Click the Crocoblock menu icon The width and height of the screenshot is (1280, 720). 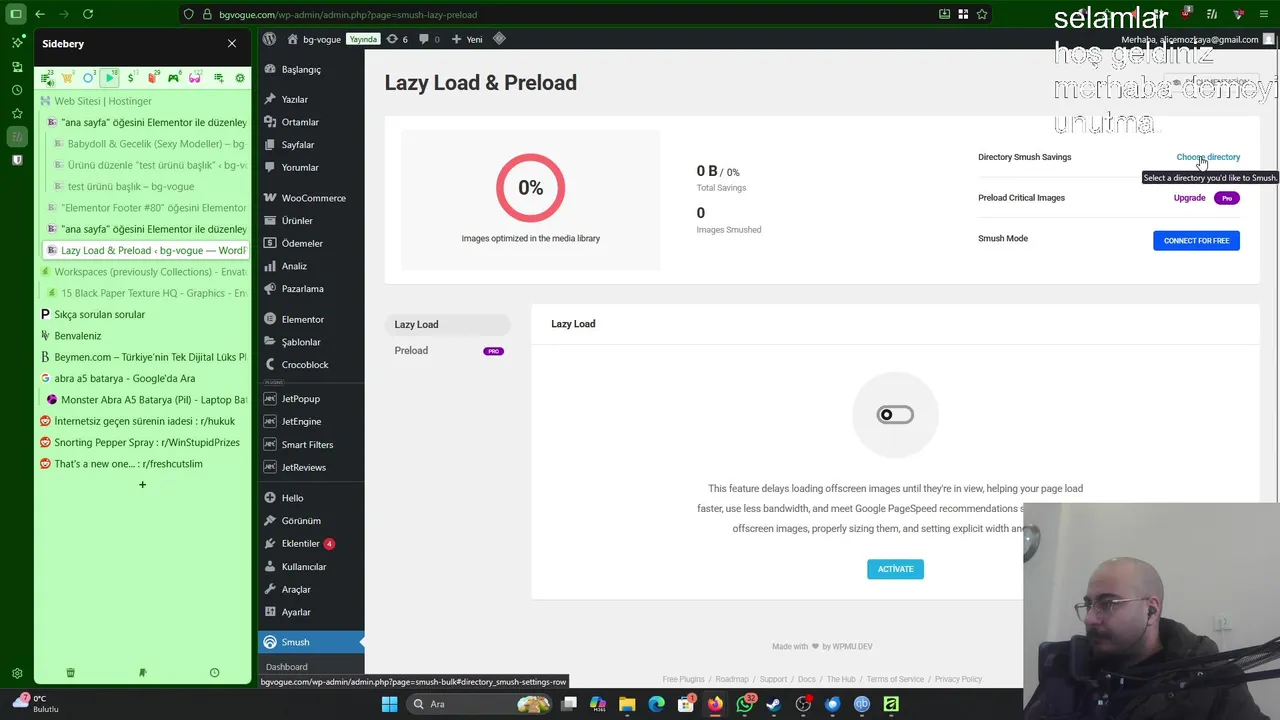270,365
